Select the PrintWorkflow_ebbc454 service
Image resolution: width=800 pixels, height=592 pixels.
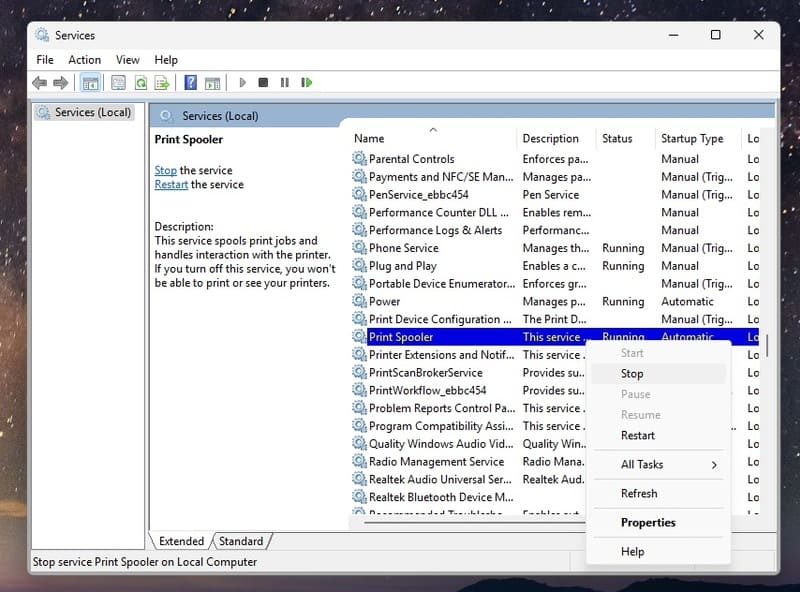(428, 390)
